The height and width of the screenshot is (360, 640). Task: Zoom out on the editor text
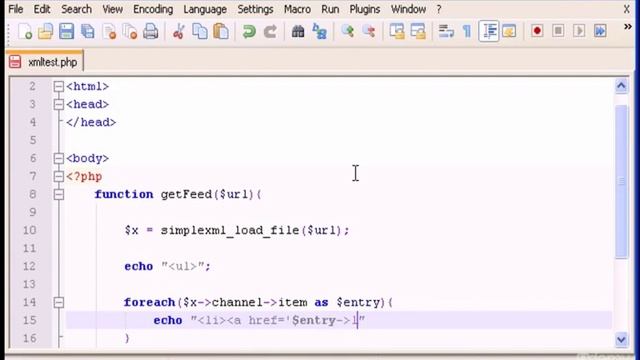pyautogui.click(x=369, y=31)
